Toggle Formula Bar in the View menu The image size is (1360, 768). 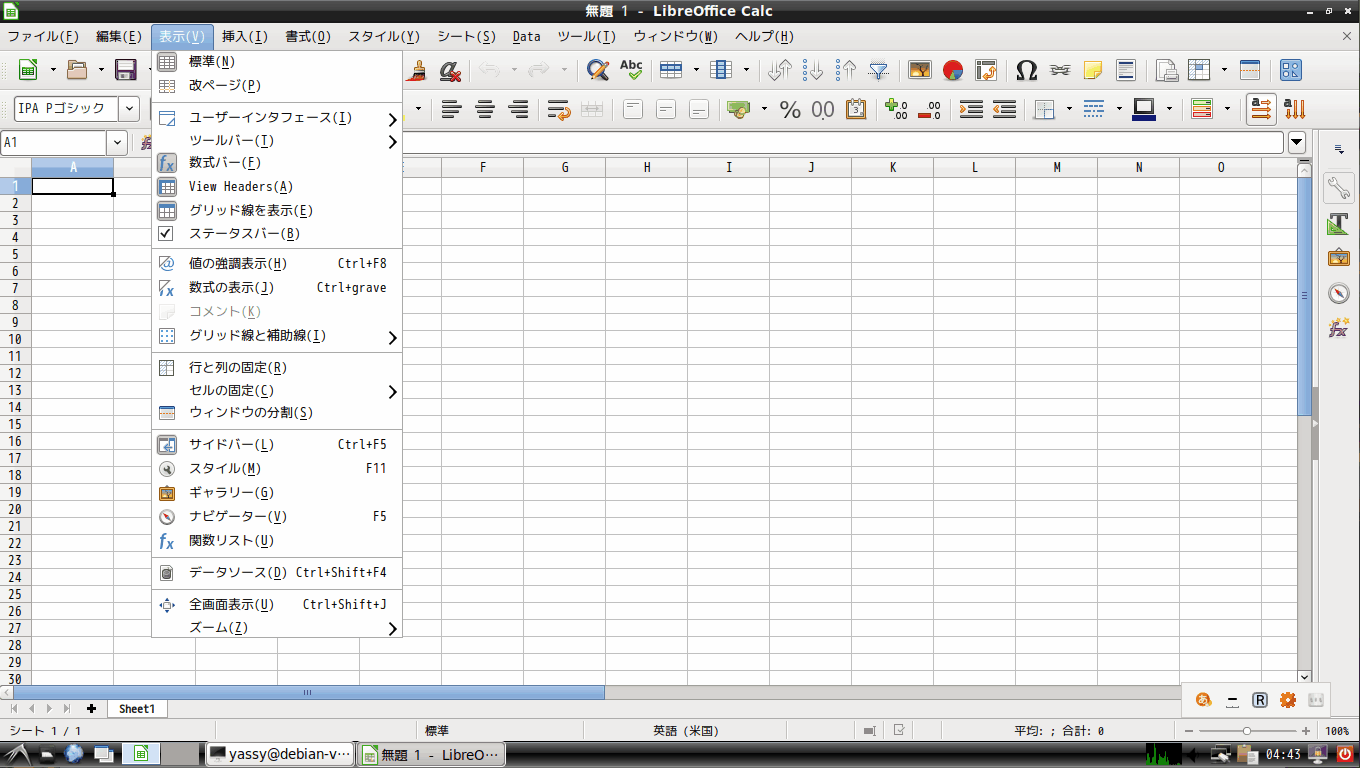277,162
